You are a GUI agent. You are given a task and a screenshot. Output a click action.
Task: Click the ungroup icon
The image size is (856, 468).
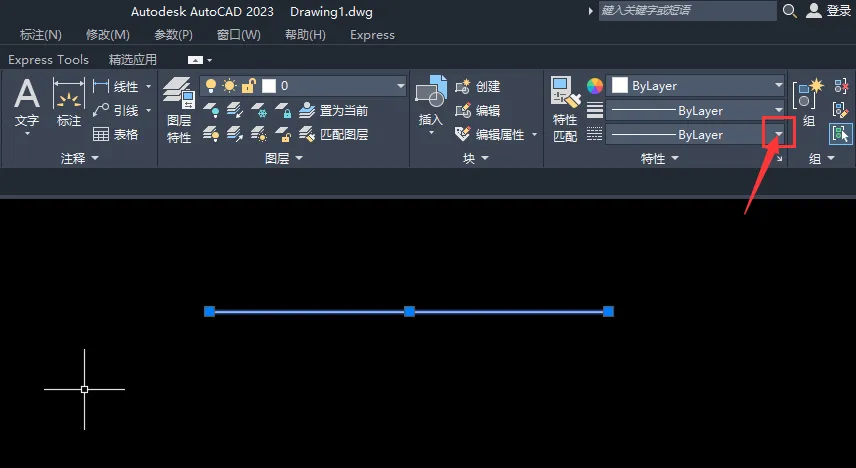(841, 86)
